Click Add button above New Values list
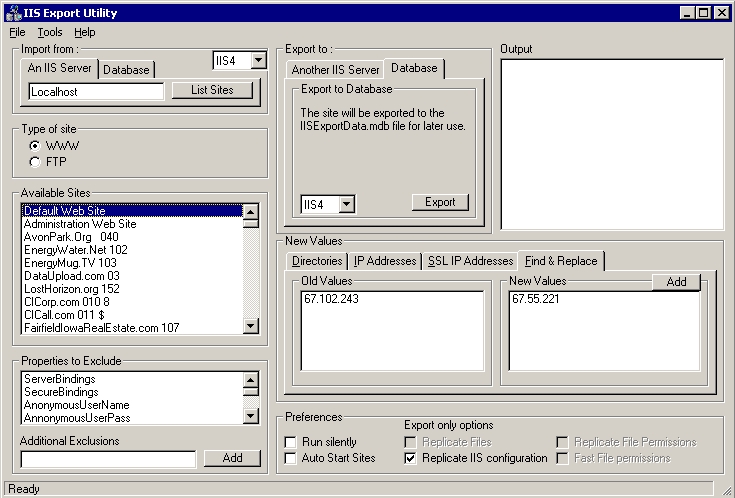The height and width of the screenshot is (498, 735). (x=676, y=282)
